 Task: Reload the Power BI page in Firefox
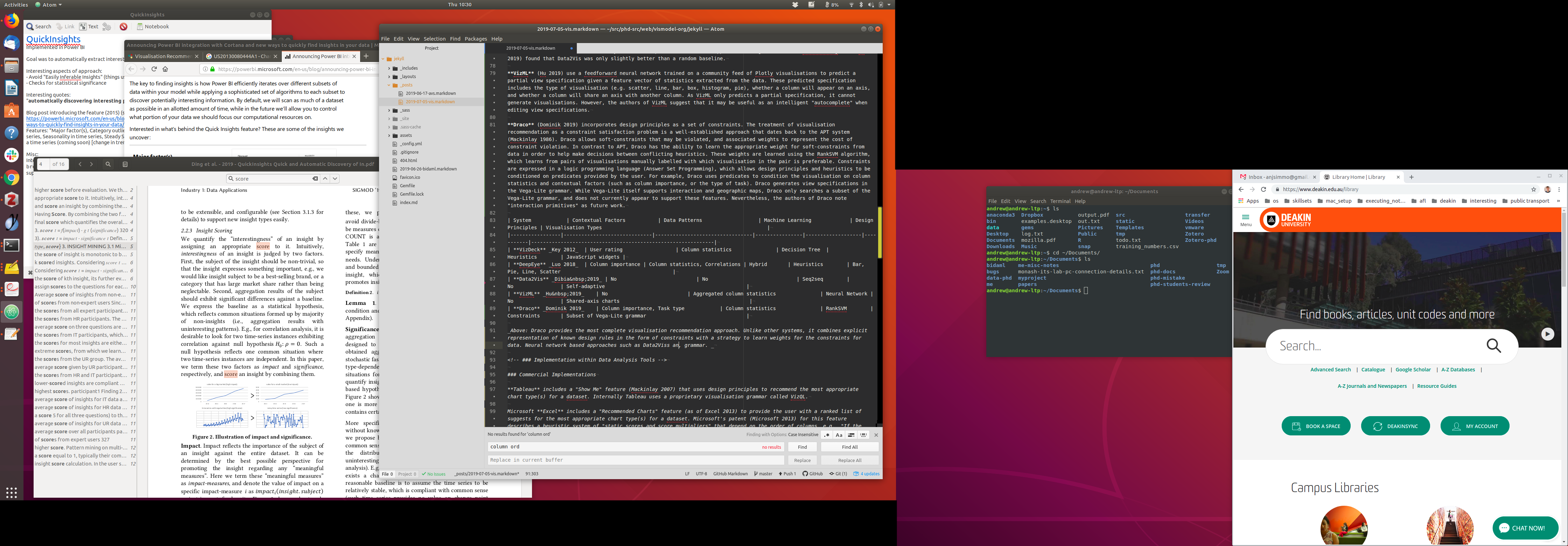154,69
